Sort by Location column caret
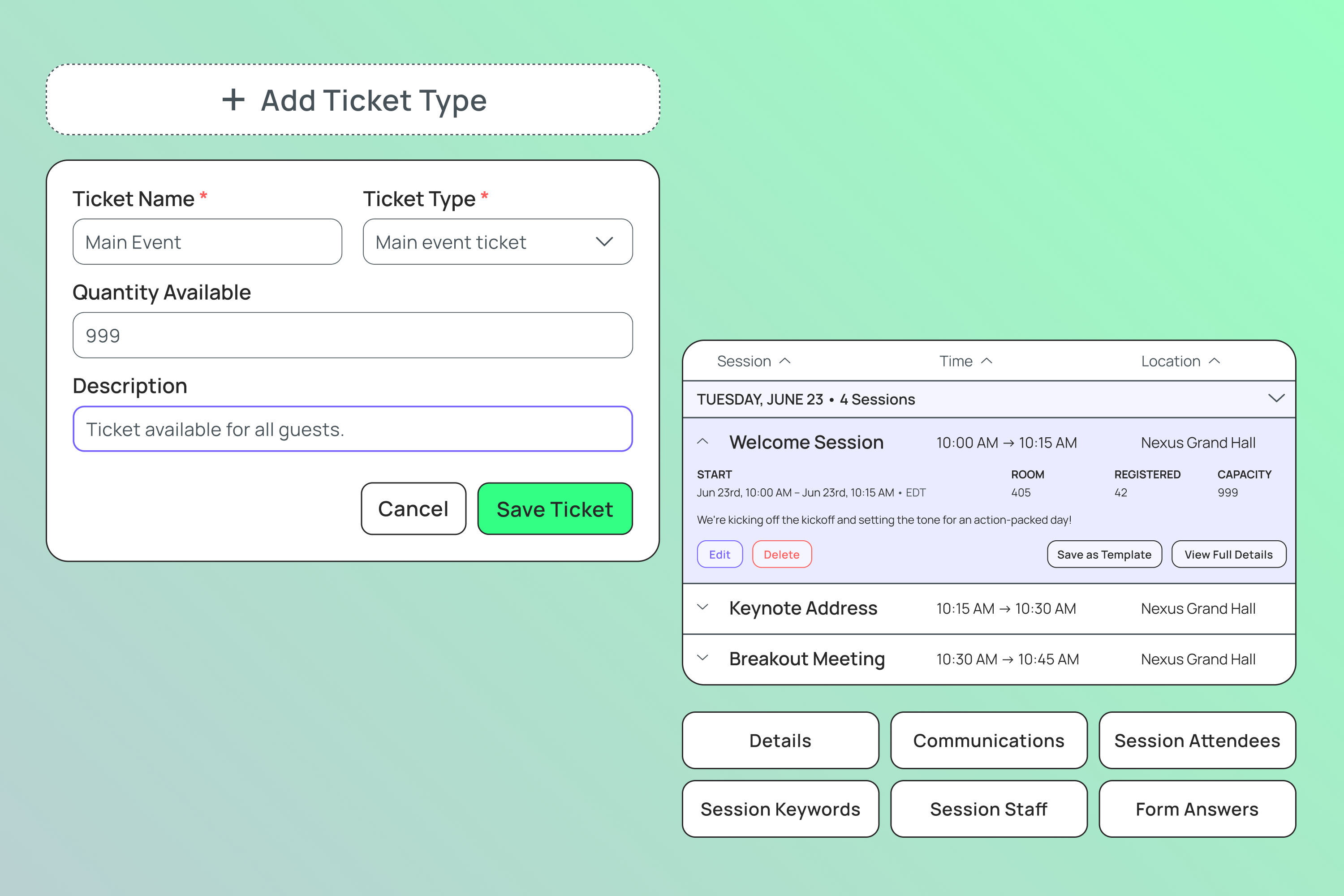The height and width of the screenshot is (896, 1344). tap(1215, 361)
